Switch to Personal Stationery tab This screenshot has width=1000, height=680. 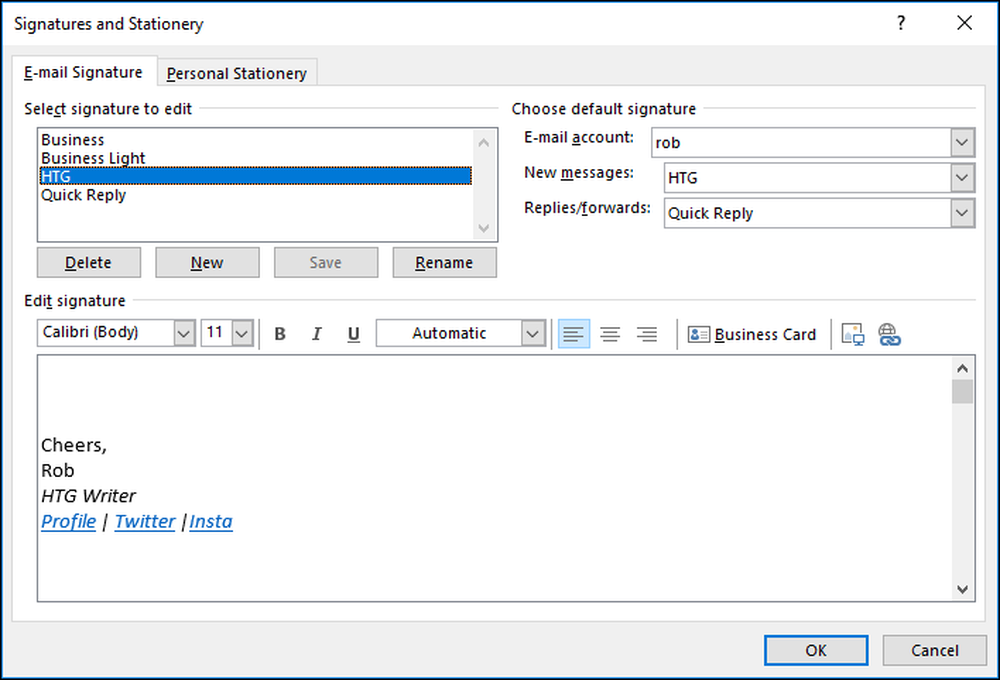click(x=237, y=73)
